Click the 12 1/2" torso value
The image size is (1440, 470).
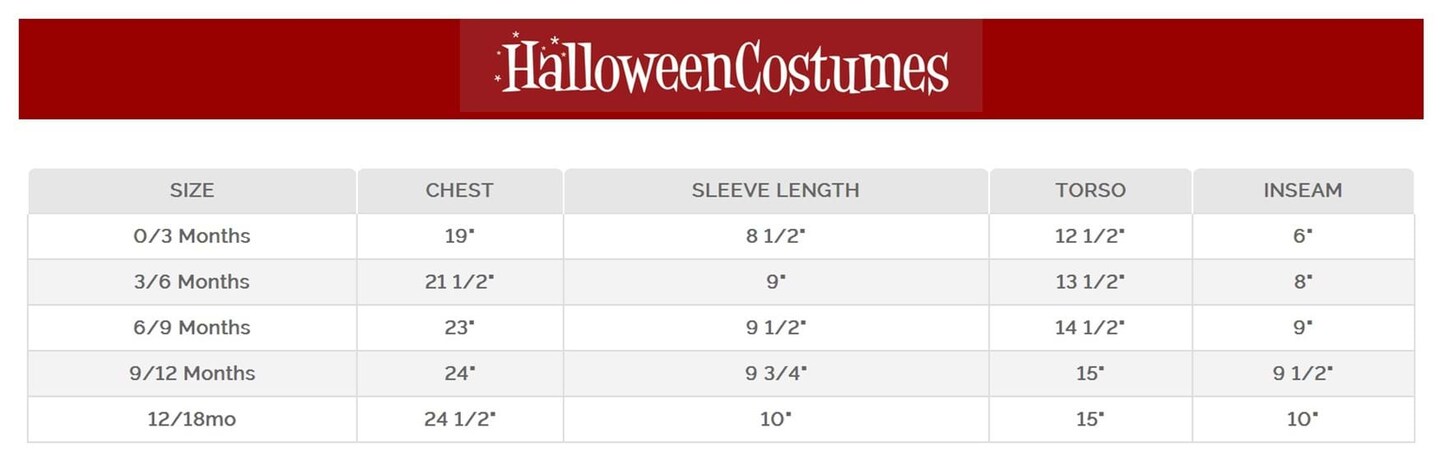[x=1090, y=236]
